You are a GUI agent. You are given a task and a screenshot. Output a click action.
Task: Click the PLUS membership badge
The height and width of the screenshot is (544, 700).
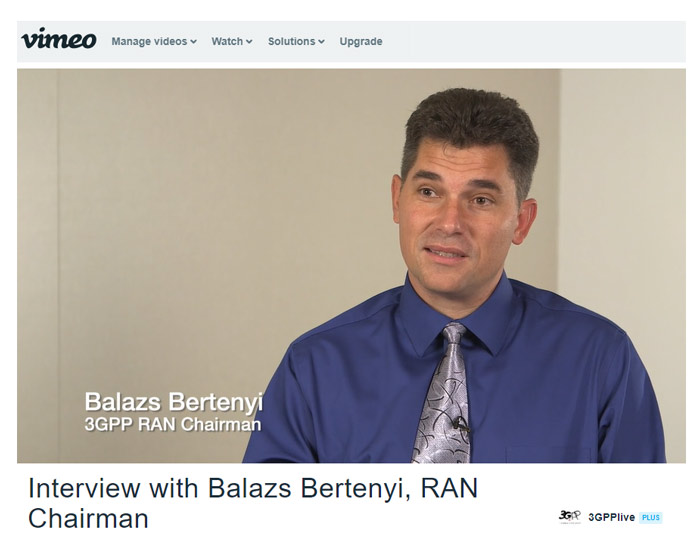tap(650, 518)
